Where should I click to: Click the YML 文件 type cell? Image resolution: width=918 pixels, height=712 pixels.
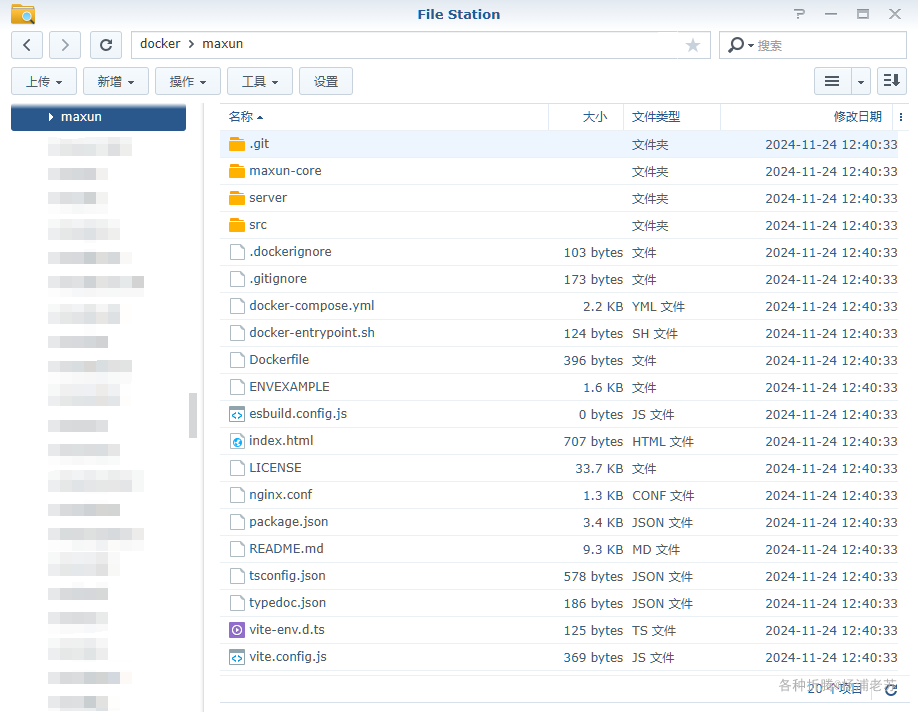pos(658,306)
